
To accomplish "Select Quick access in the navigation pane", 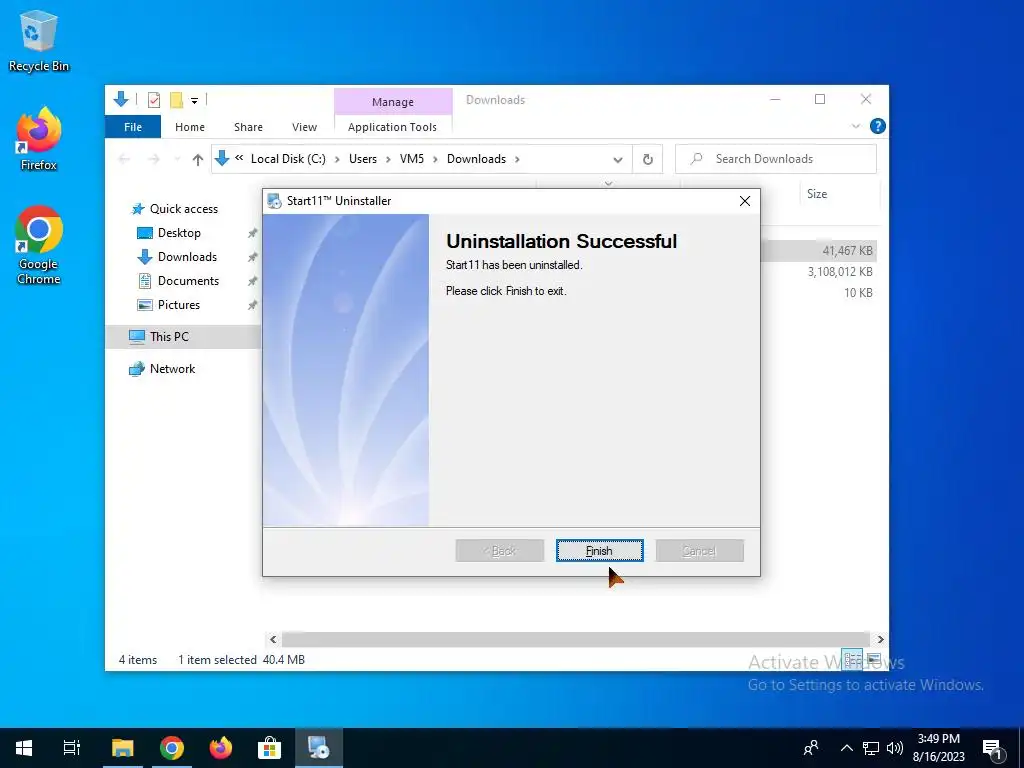I will [184, 208].
